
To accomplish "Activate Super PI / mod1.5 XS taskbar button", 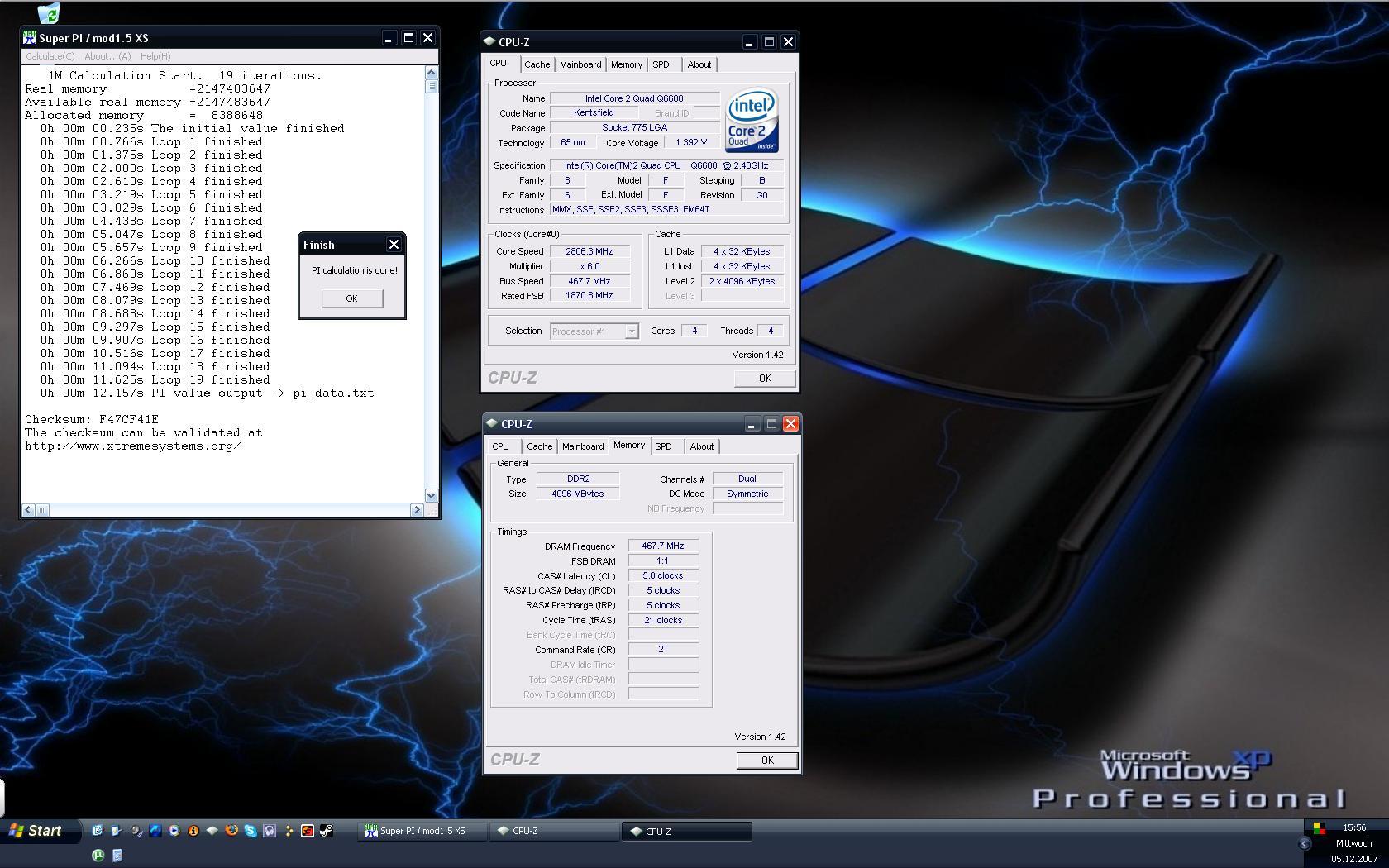I will [422, 831].
